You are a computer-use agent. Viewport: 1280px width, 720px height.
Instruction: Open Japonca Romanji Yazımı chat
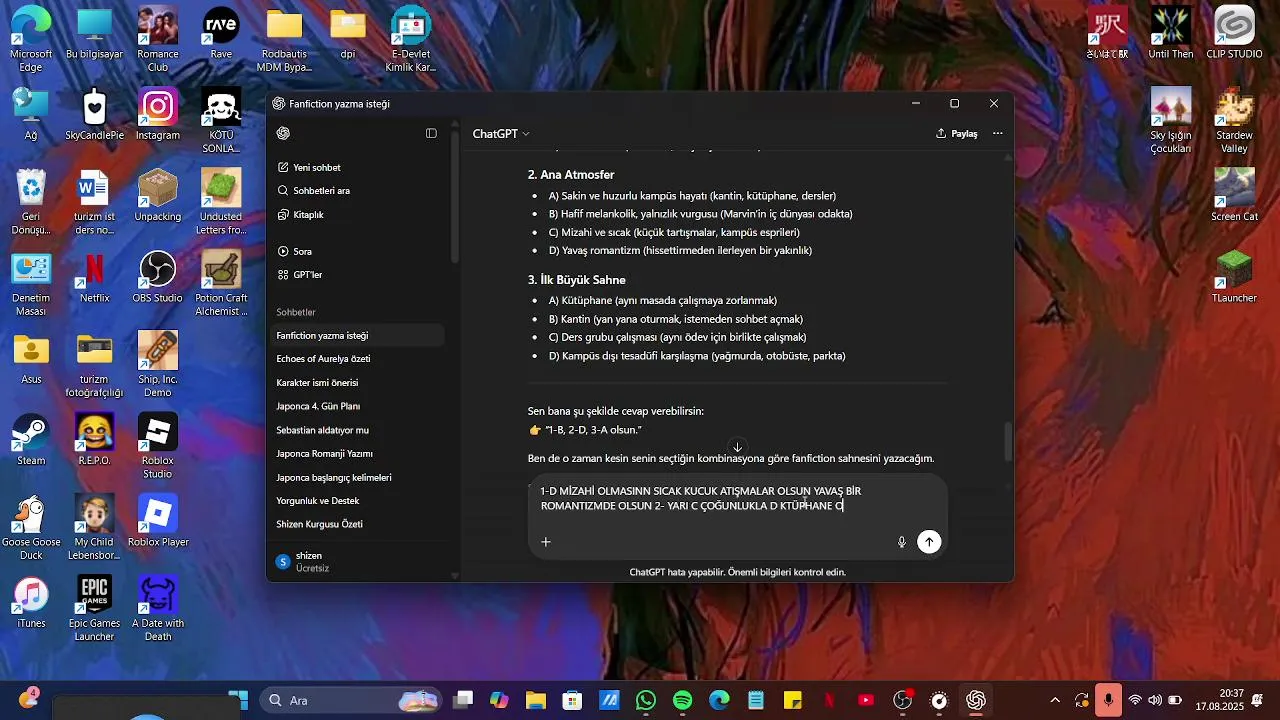[x=358, y=453]
